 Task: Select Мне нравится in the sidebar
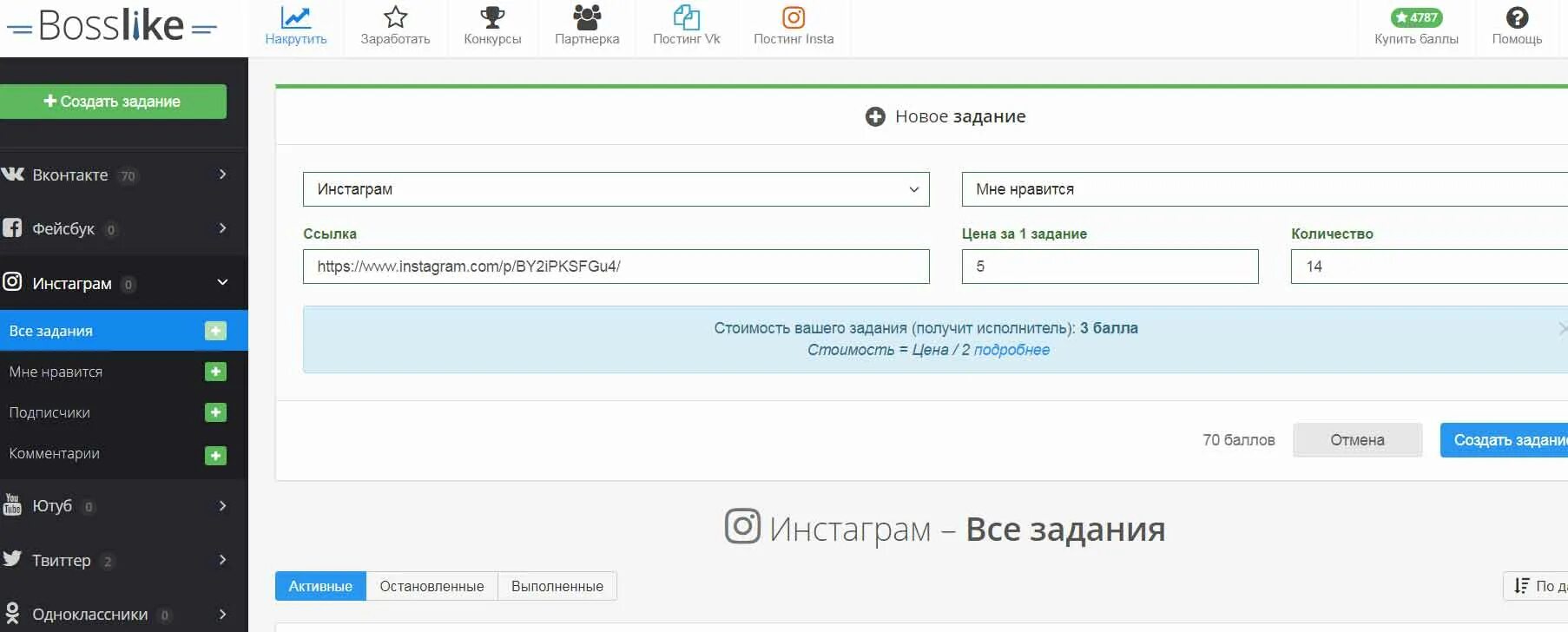[x=56, y=372]
